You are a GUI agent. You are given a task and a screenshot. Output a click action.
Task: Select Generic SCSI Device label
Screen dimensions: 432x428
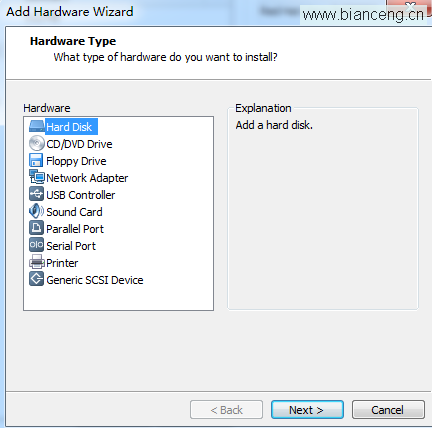click(95, 280)
